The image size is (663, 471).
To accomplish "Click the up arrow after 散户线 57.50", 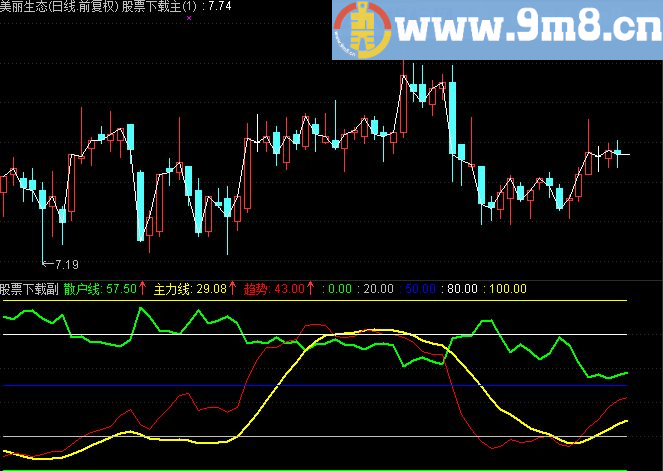I will click(x=143, y=289).
